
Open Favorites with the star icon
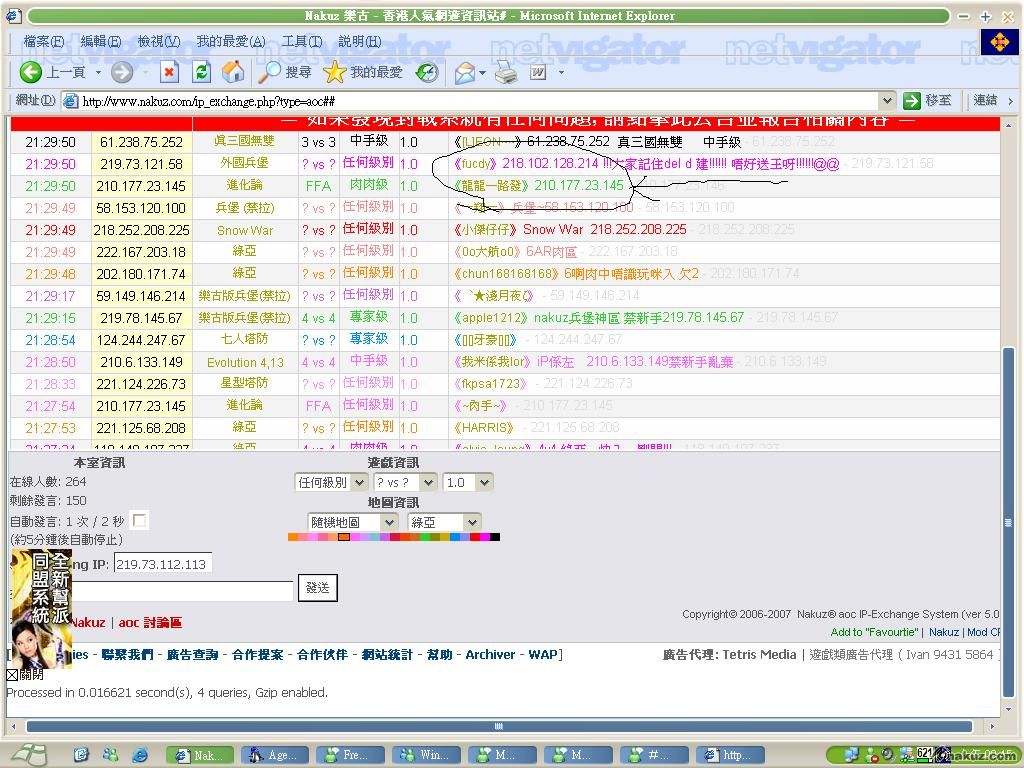(x=335, y=72)
